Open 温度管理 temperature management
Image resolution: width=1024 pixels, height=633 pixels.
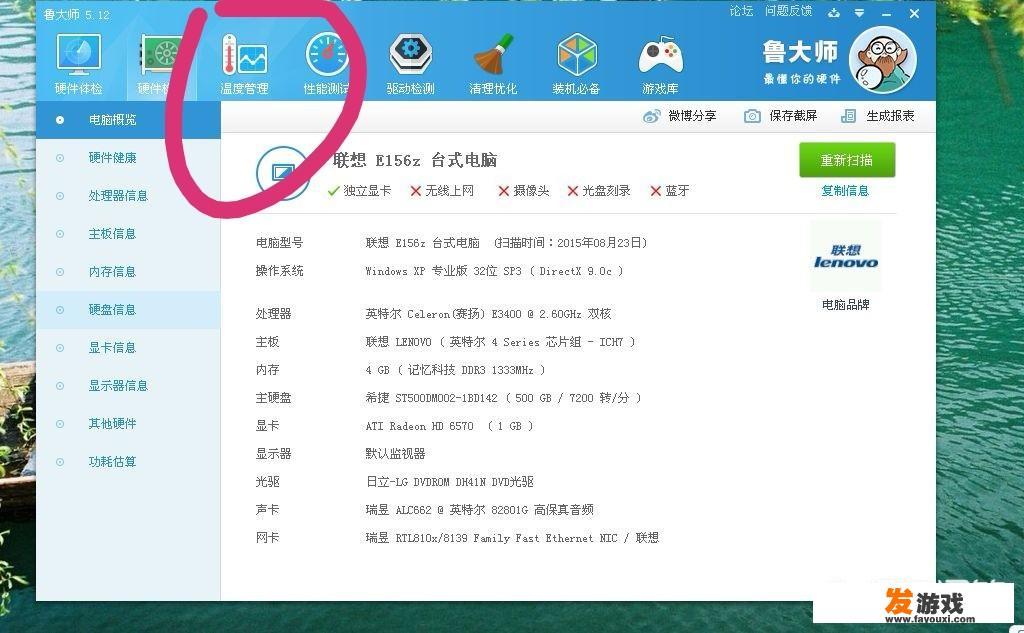244,64
